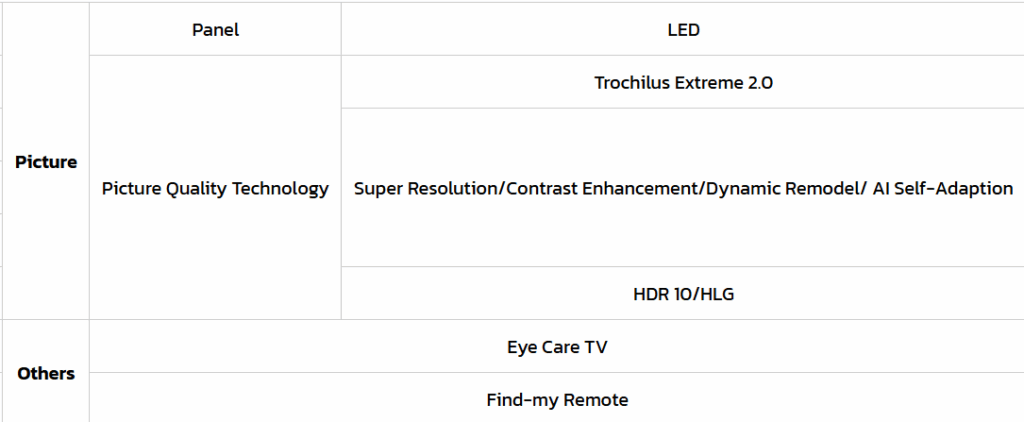Click the HLG text
Image resolution: width=1024 pixels, height=422 pixels.
(717, 294)
